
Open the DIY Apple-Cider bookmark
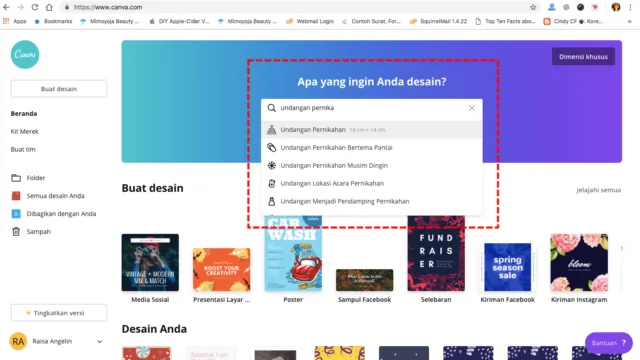[179, 21]
